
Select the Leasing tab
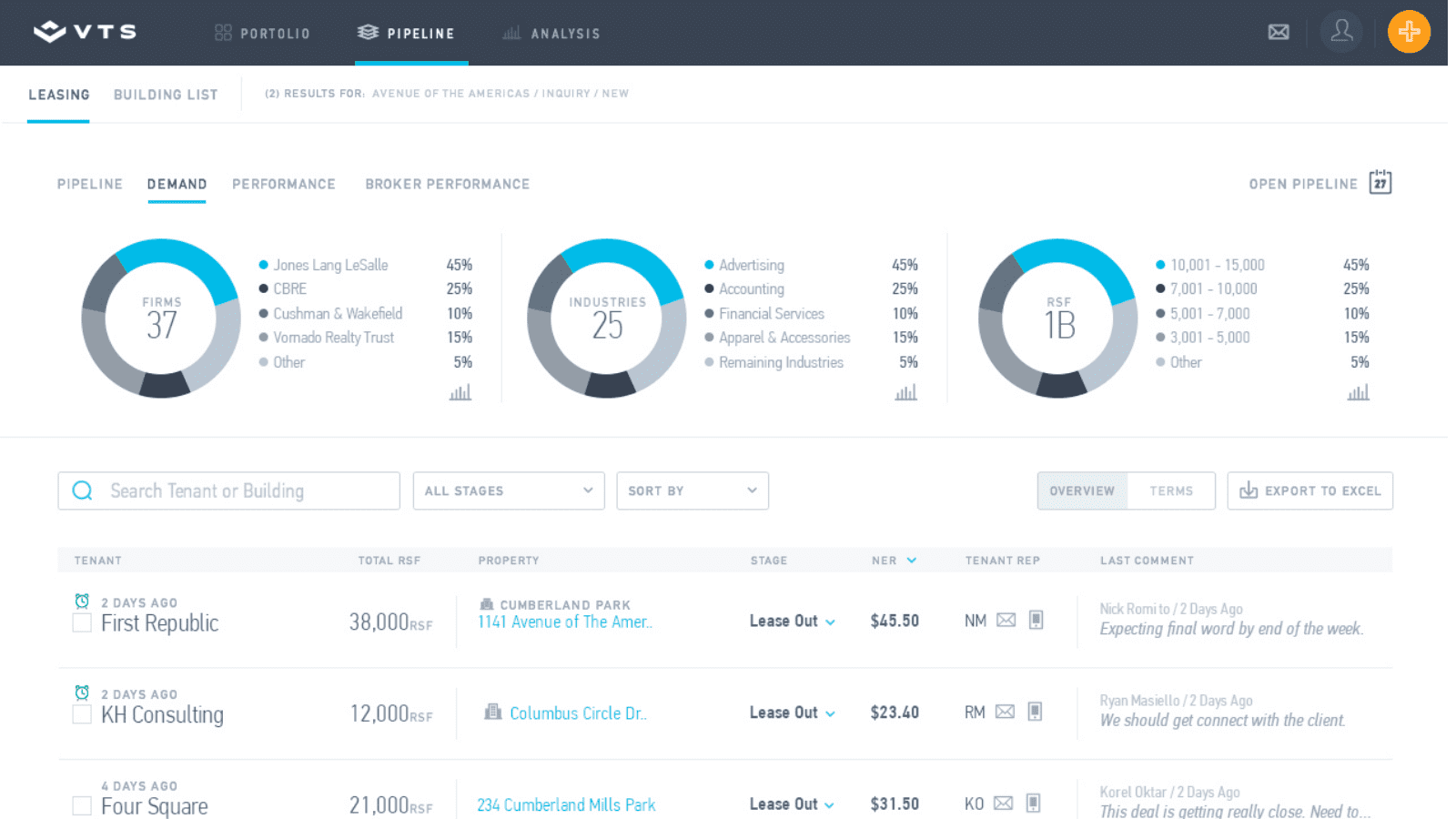click(59, 95)
